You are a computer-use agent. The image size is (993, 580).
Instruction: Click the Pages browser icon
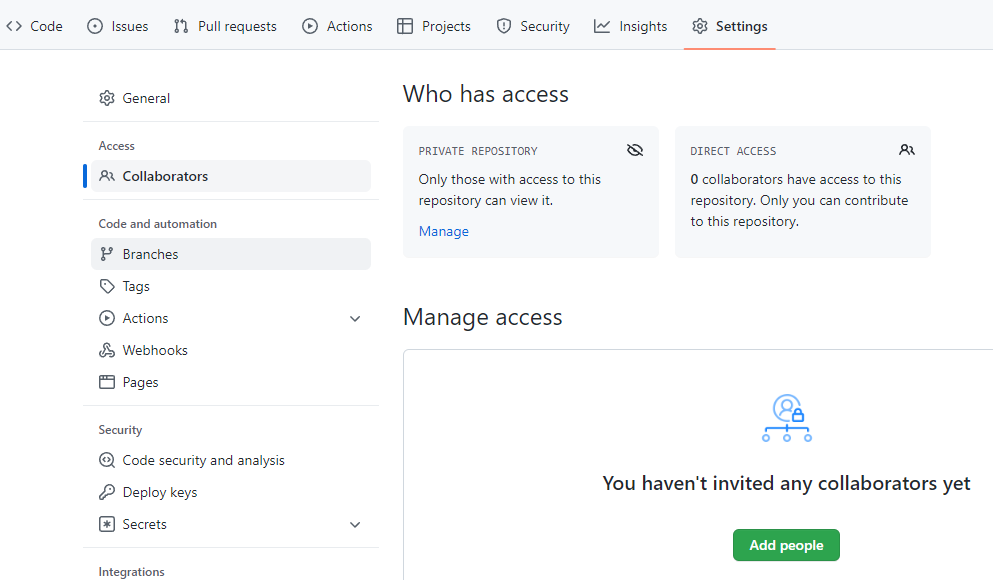pos(107,382)
